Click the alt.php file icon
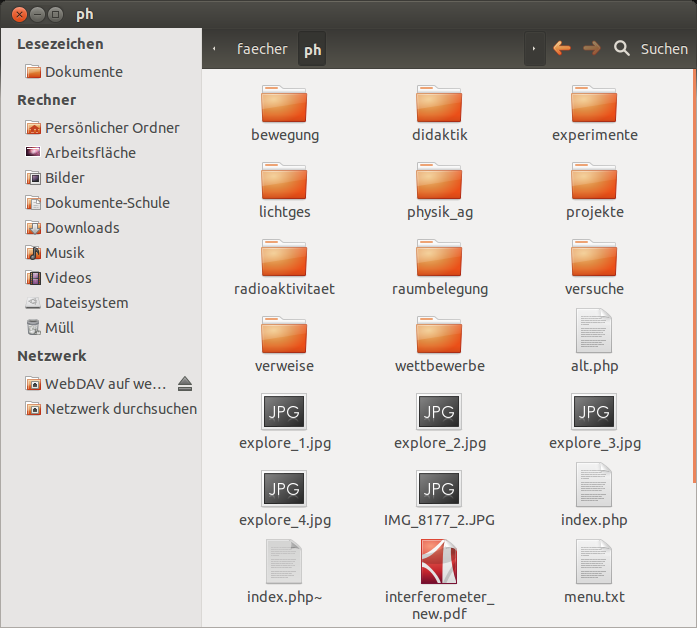697x628 pixels. (x=594, y=332)
